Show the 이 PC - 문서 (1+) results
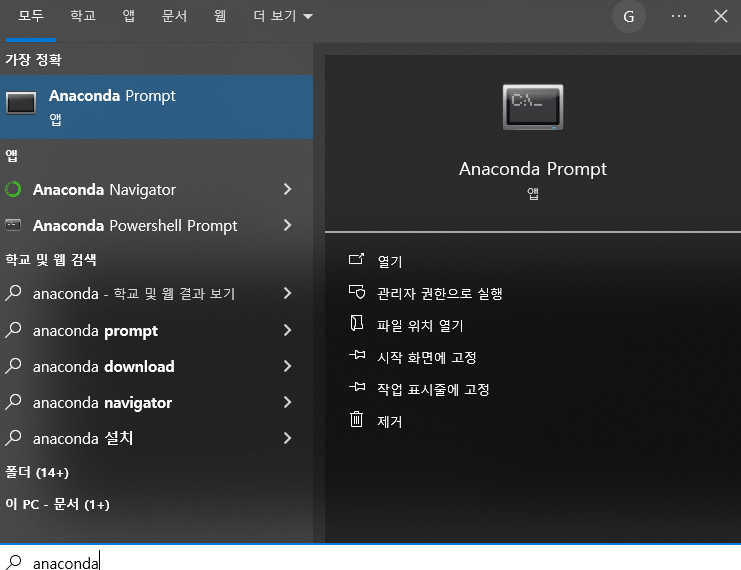 [x=57, y=504]
